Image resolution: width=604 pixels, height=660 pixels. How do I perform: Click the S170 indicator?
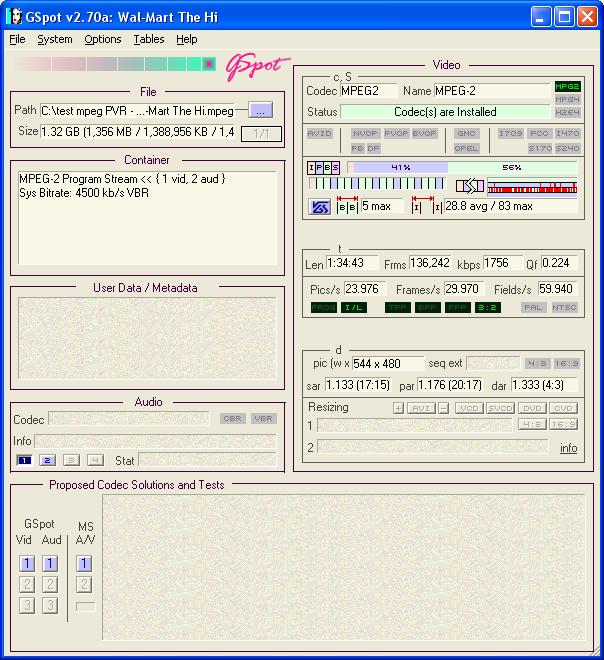click(540, 148)
